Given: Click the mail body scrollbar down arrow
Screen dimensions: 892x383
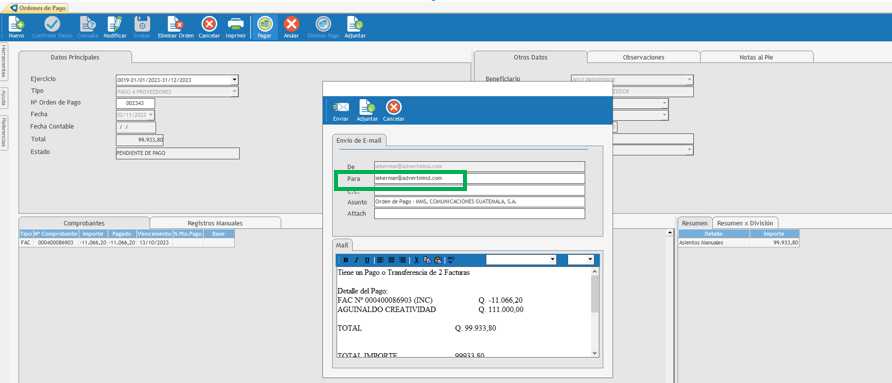Looking at the screenshot, I should (x=595, y=353).
